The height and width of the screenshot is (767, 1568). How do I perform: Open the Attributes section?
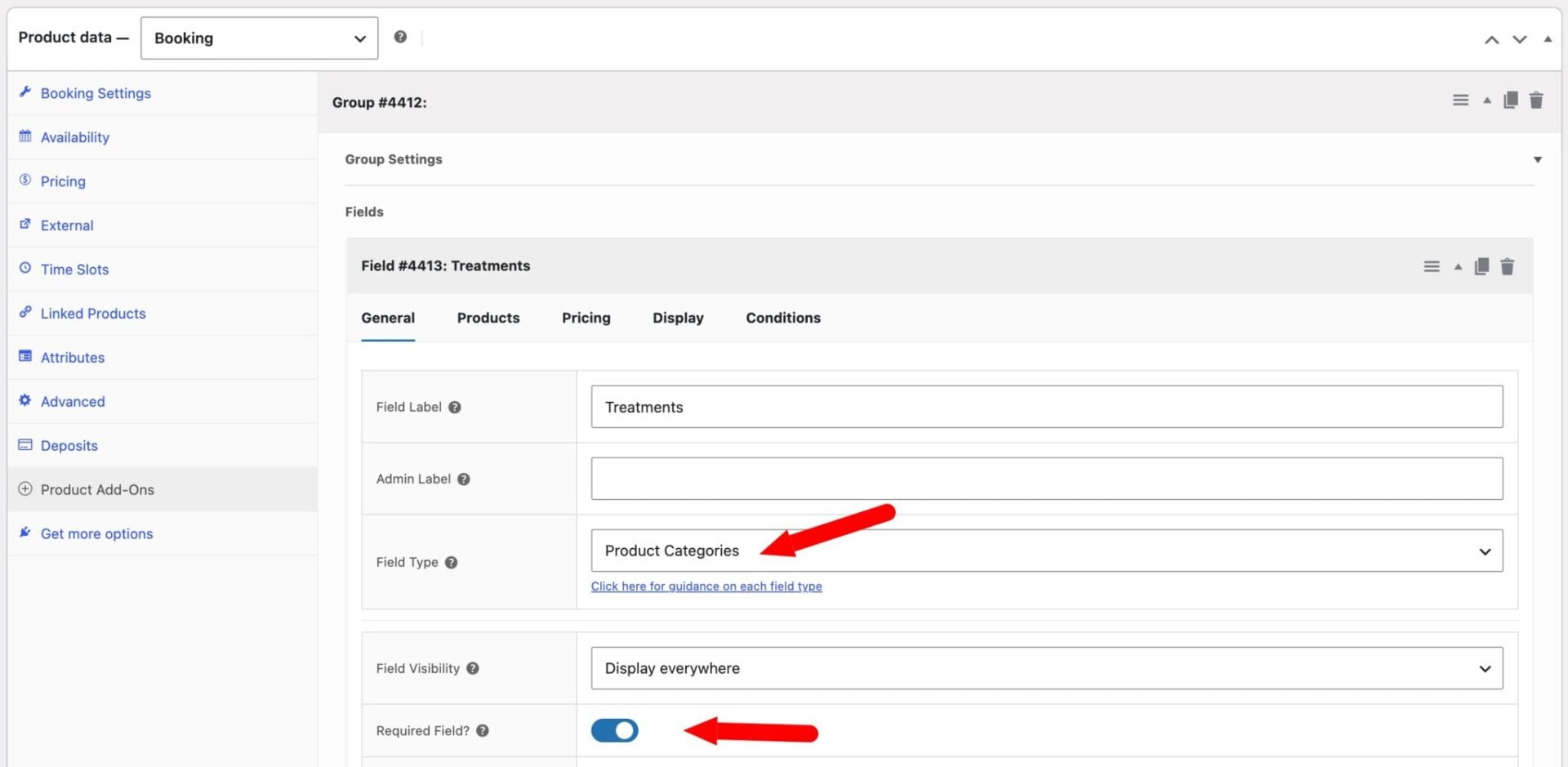tap(73, 358)
